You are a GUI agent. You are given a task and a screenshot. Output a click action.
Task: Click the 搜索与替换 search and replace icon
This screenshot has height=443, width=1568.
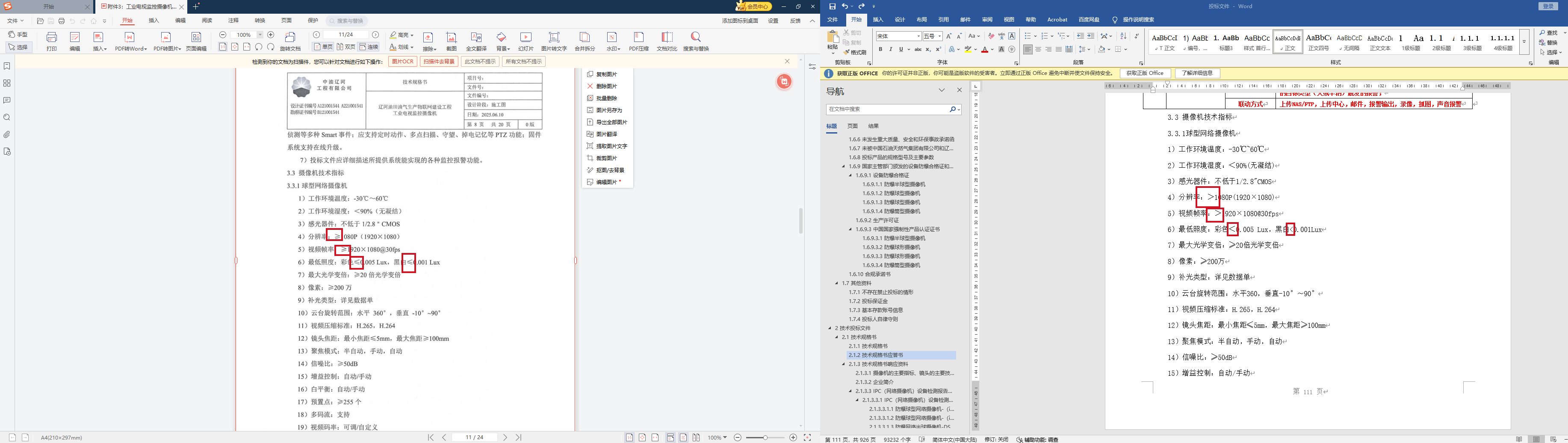point(696,41)
